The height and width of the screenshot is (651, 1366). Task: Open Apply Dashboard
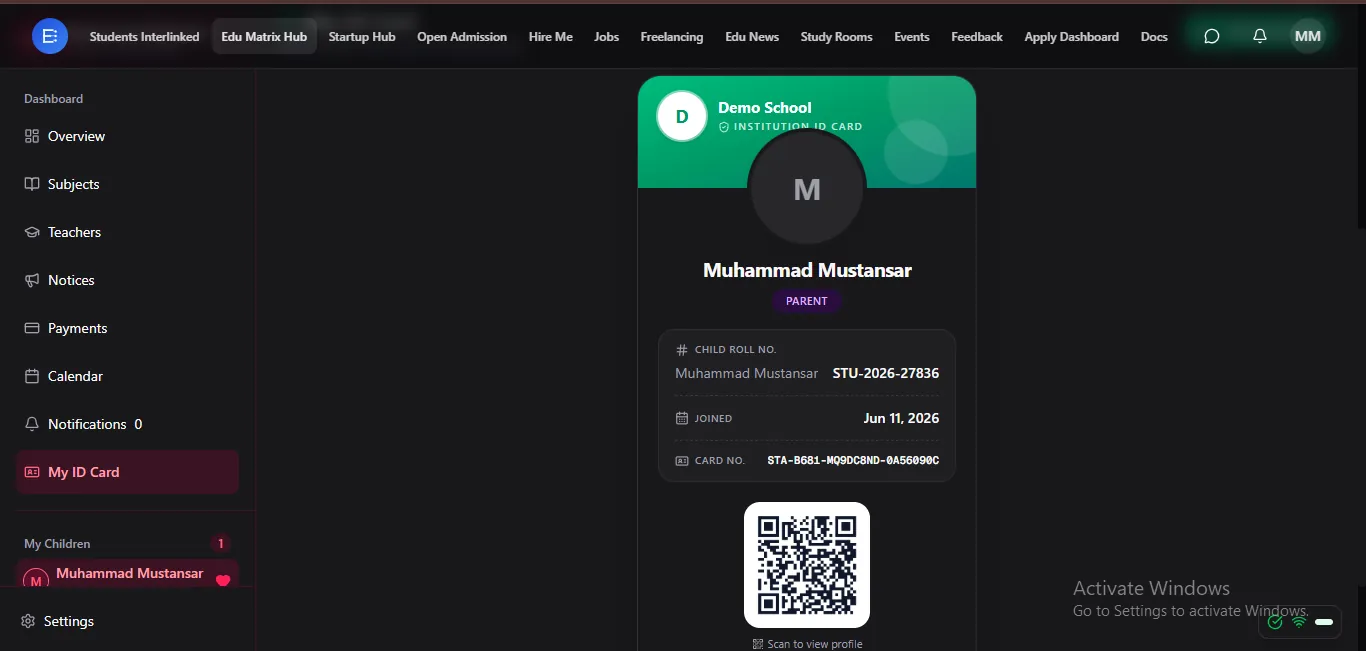[x=1072, y=36]
